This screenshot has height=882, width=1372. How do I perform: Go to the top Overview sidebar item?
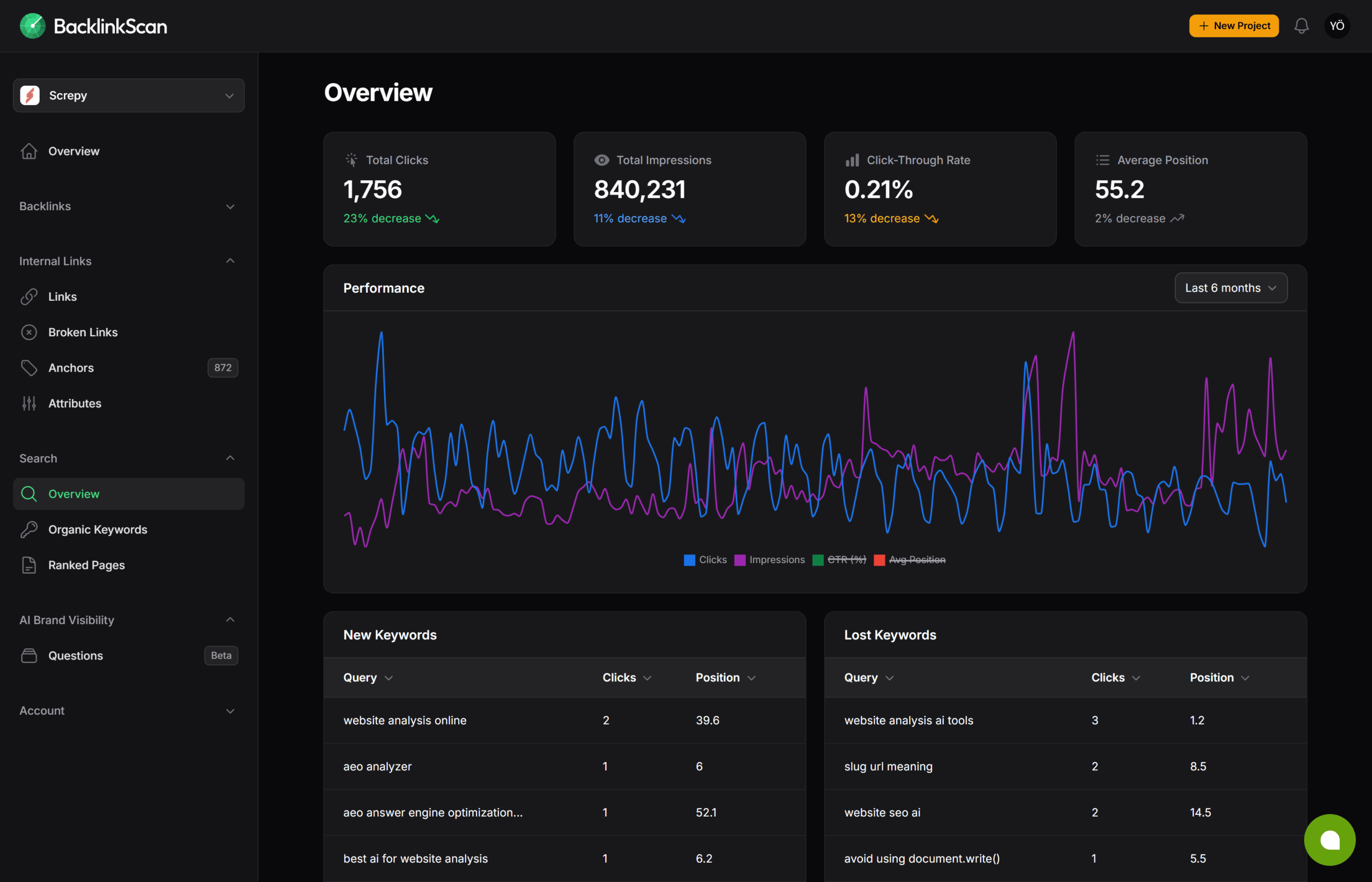pos(129,151)
